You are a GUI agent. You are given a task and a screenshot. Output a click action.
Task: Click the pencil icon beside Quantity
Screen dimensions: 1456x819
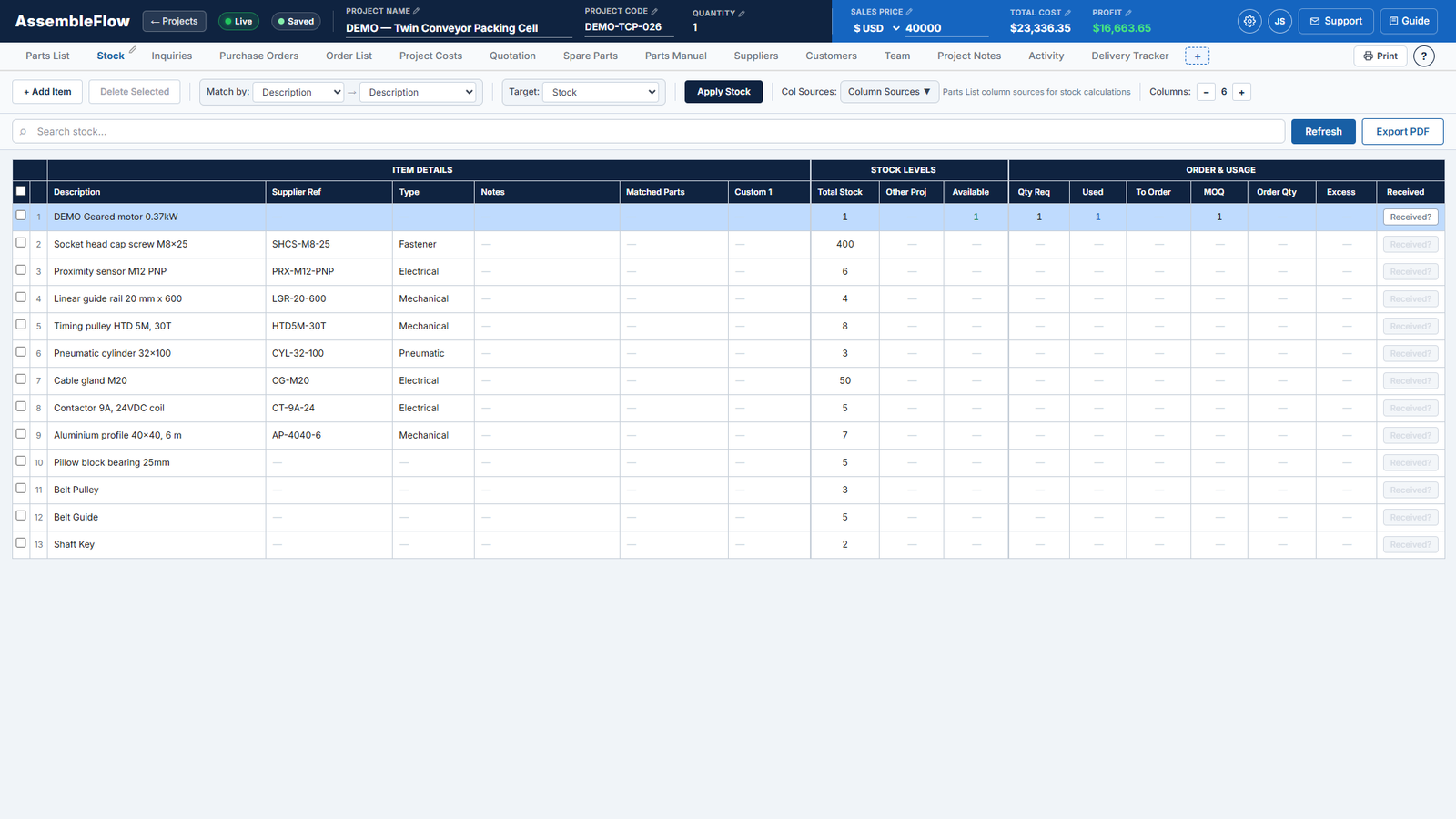(x=742, y=13)
